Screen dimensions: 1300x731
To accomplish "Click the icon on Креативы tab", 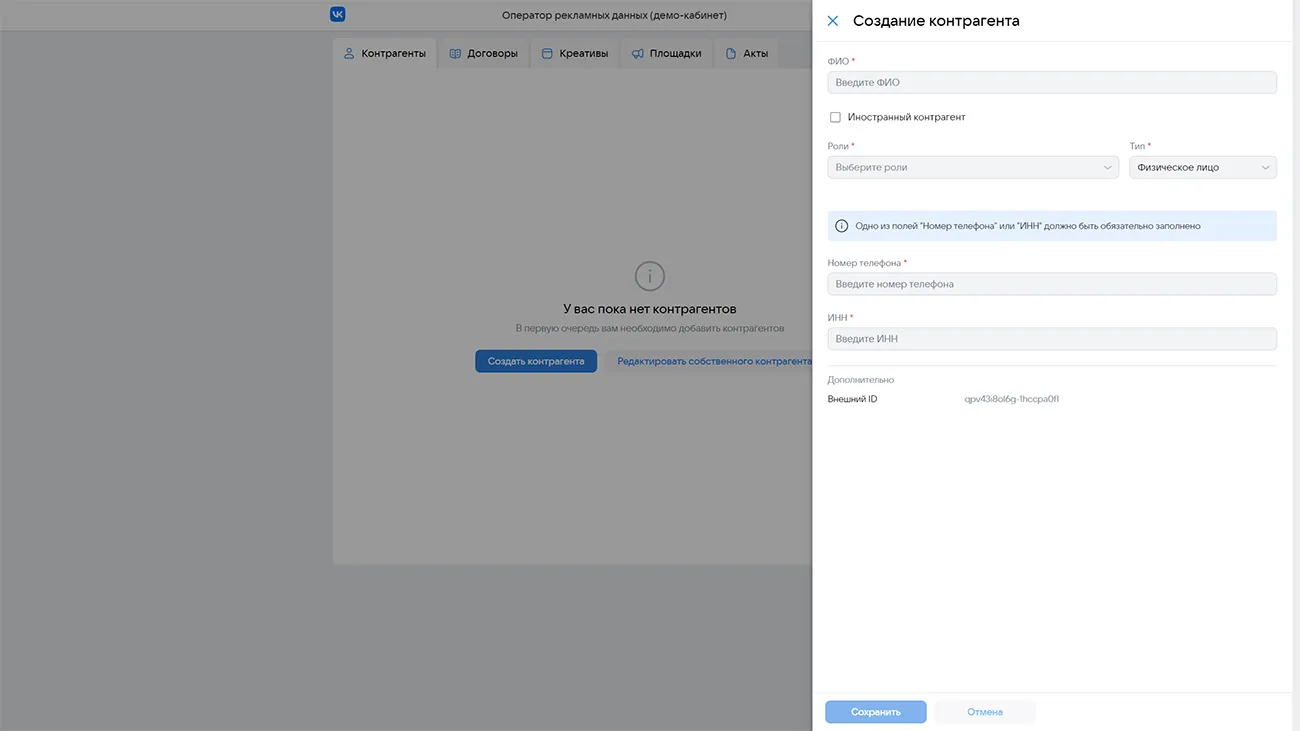I will (x=547, y=54).
